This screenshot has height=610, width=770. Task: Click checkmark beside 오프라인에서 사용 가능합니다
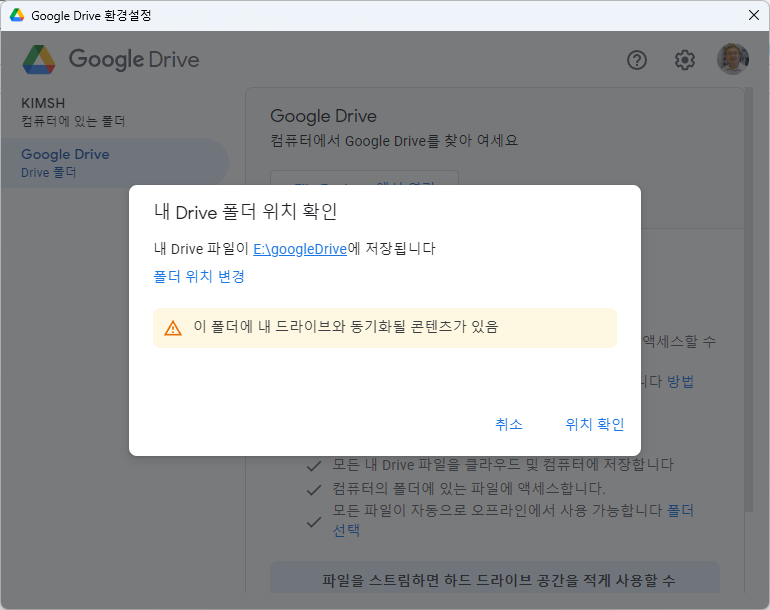coord(313,511)
